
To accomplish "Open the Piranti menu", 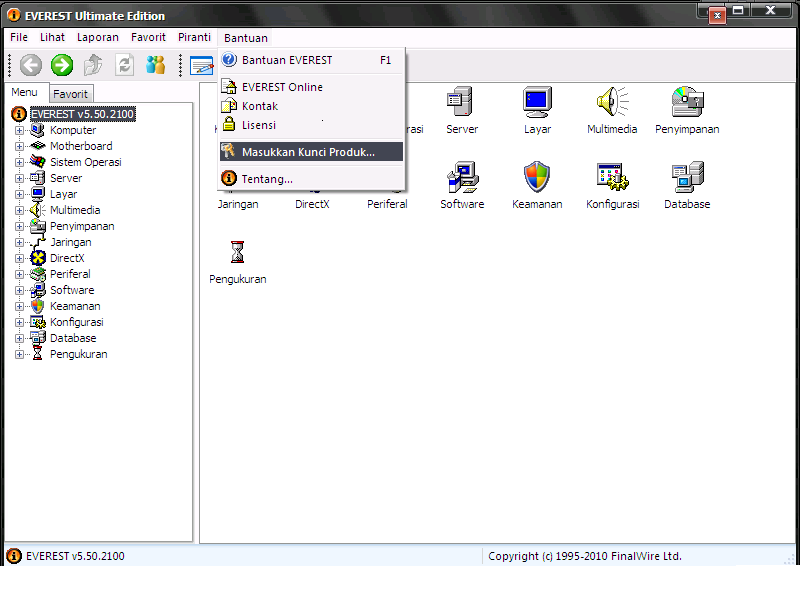I will [x=194, y=37].
